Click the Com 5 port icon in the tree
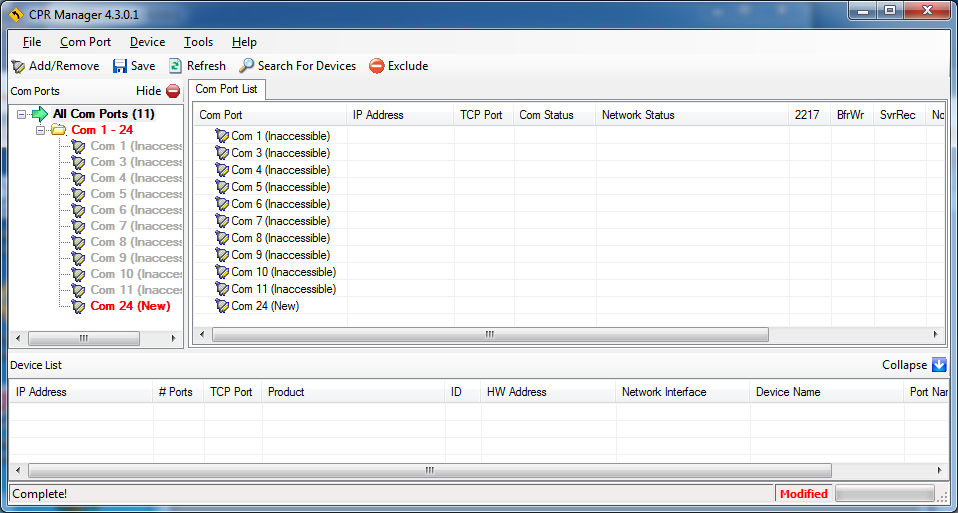Image resolution: width=958 pixels, height=513 pixels. (x=78, y=194)
